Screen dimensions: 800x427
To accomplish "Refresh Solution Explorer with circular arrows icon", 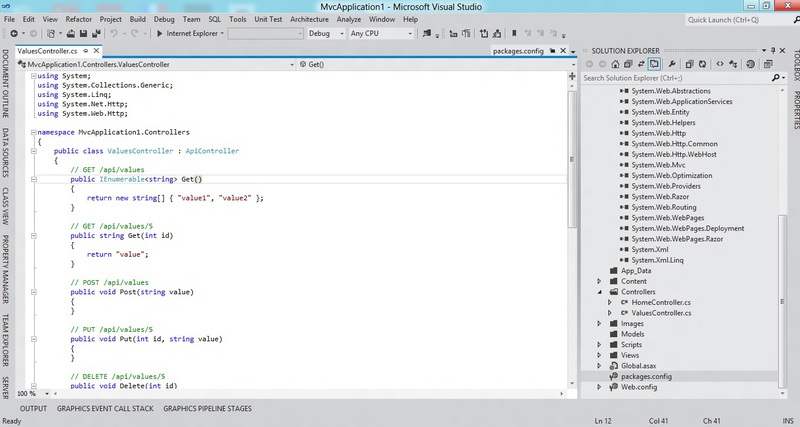I will tap(703, 64).
